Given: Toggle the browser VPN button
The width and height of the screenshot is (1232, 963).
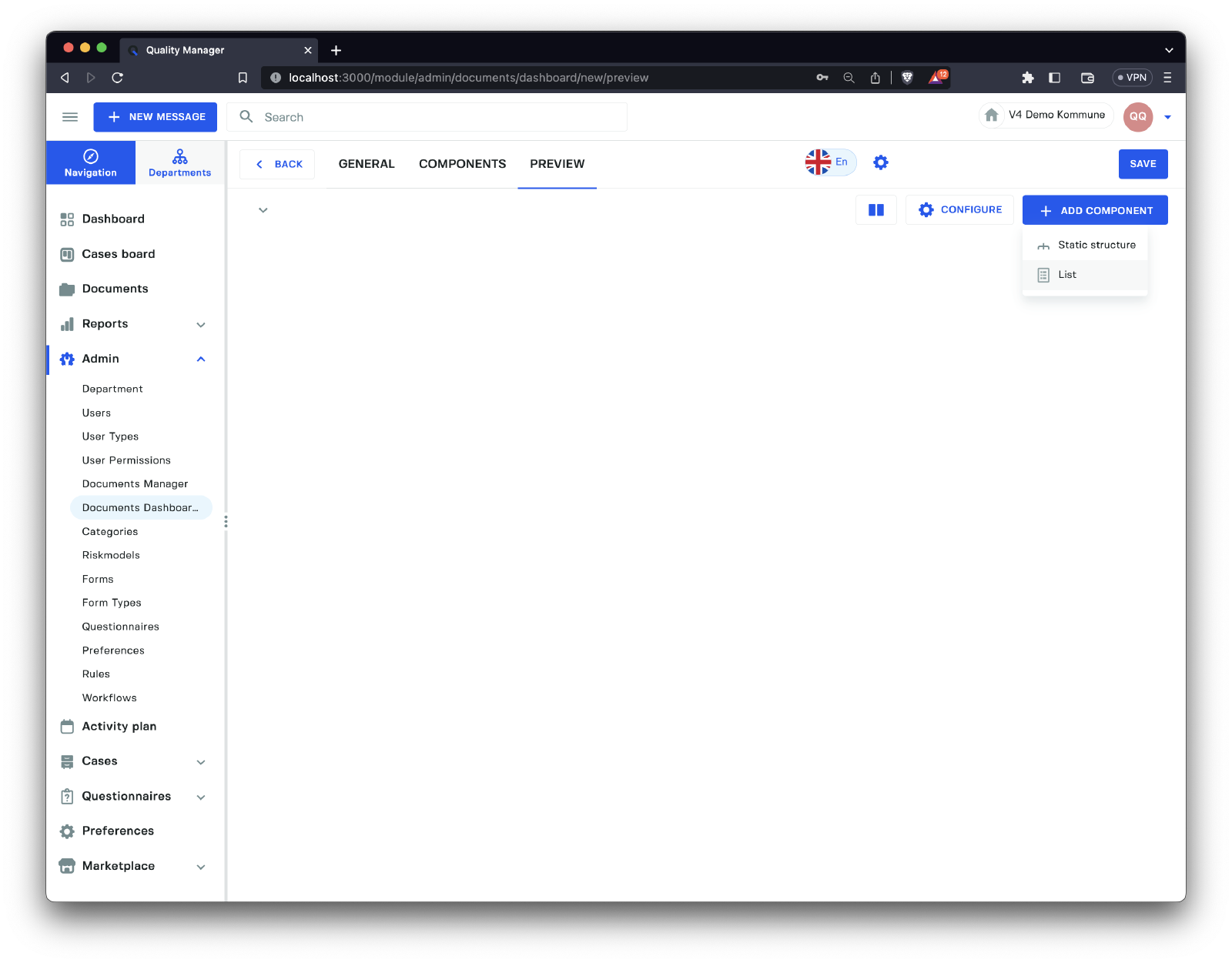Looking at the screenshot, I should pyautogui.click(x=1132, y=78).
